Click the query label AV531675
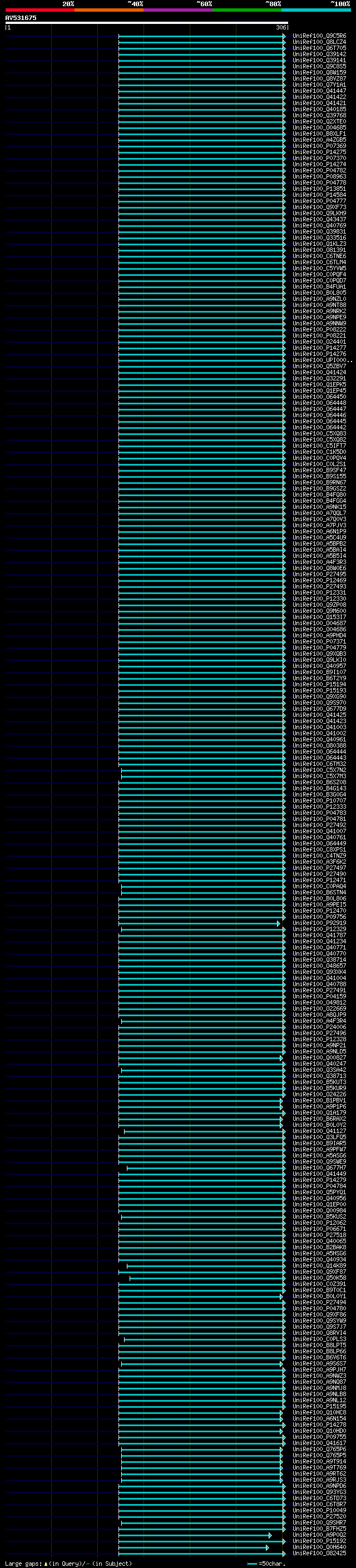The width and height of the screenshot is (356, 1568). click(21, 18)
